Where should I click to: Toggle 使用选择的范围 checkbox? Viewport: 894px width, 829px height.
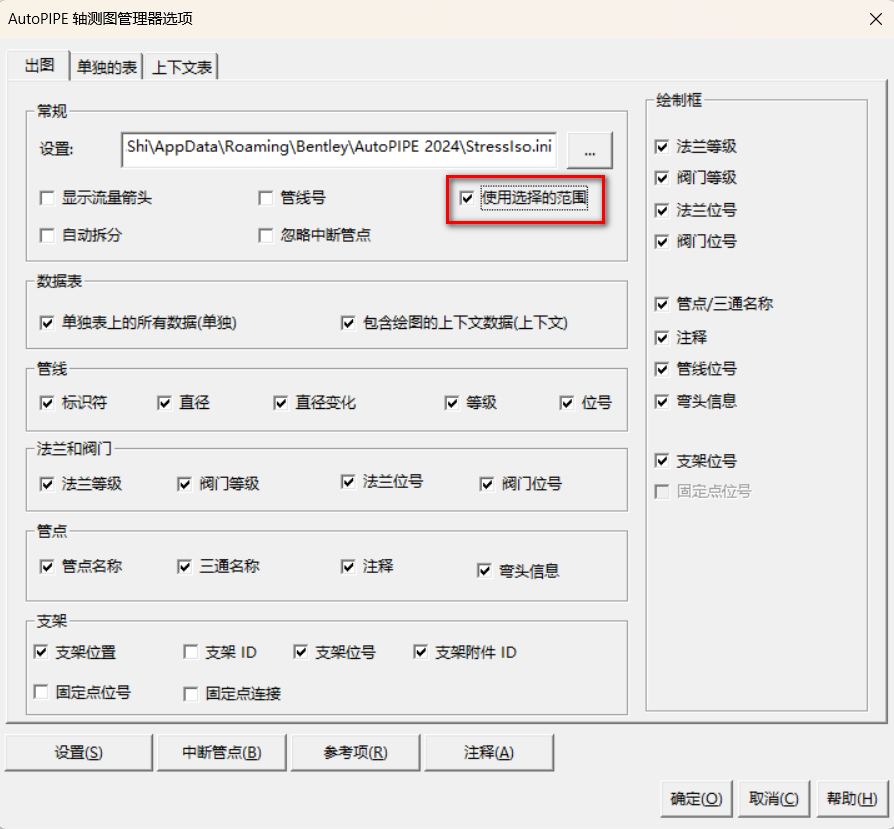pyautogui.click(x=467, y=198)
